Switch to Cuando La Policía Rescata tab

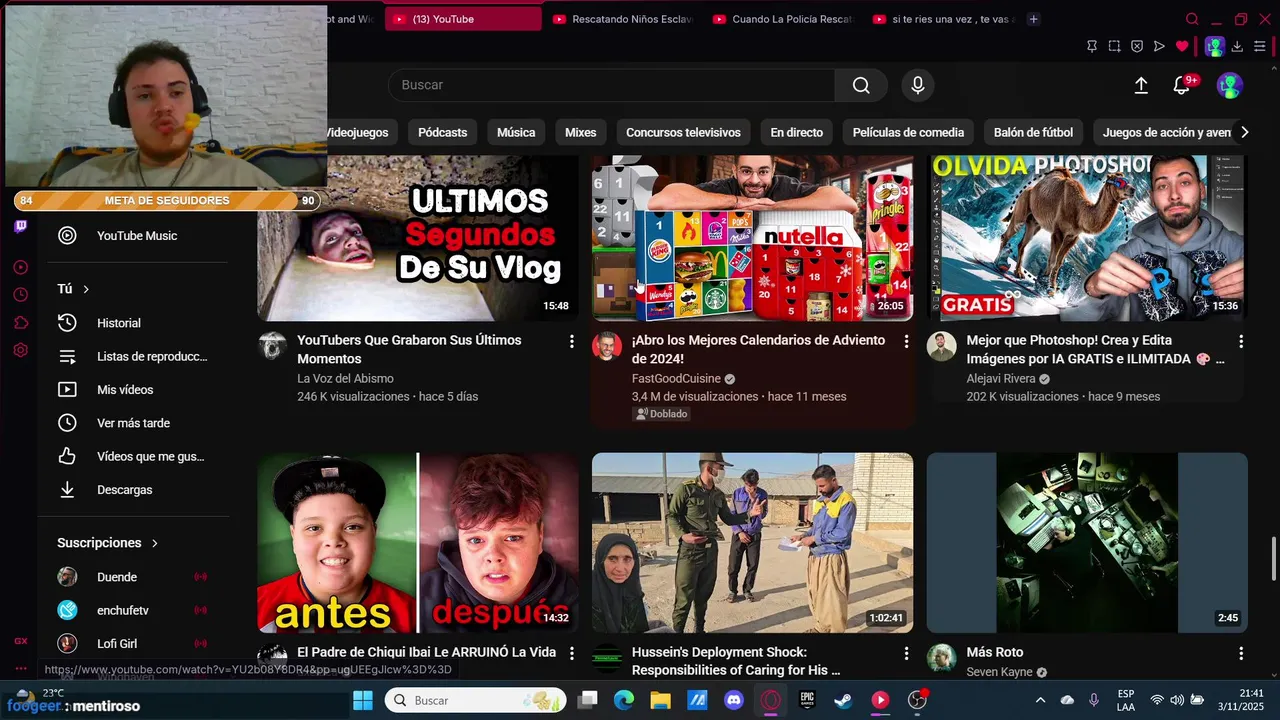pos(782,19)
